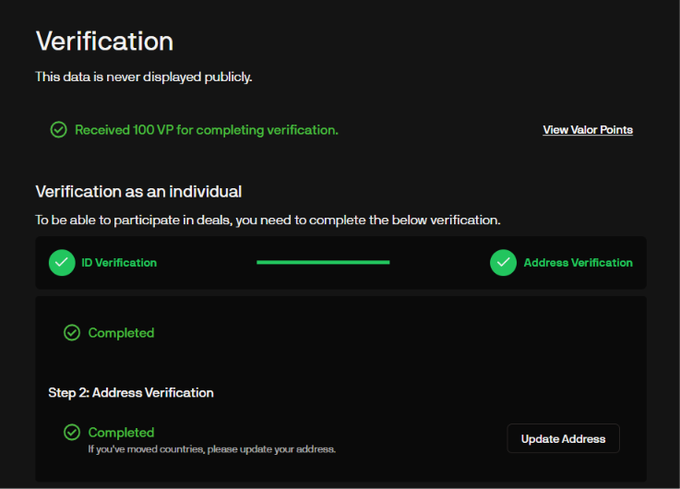Select the ID Verification step label
Image resolution: width=680 pixels, height=489 pixels.
(x=119, y=263)
